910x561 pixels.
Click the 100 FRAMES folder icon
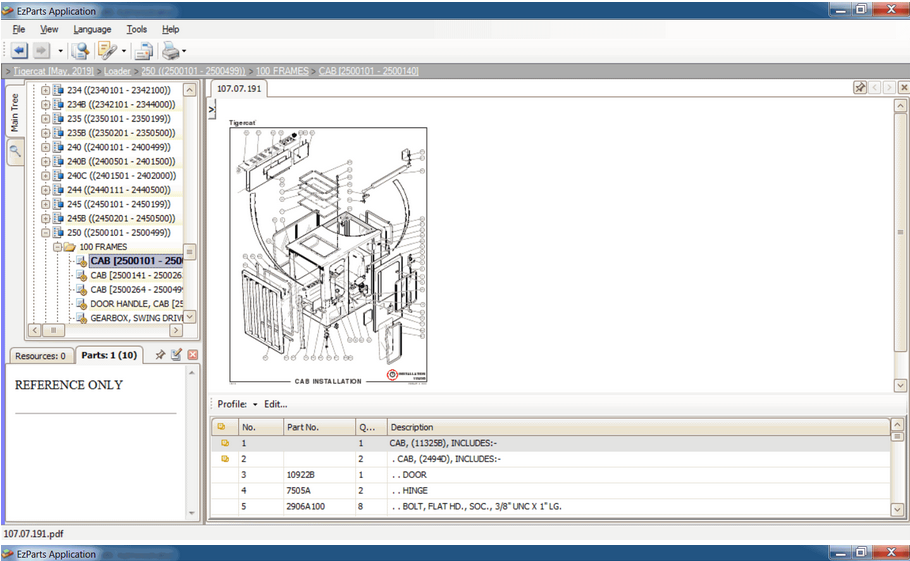click(70, 247)
